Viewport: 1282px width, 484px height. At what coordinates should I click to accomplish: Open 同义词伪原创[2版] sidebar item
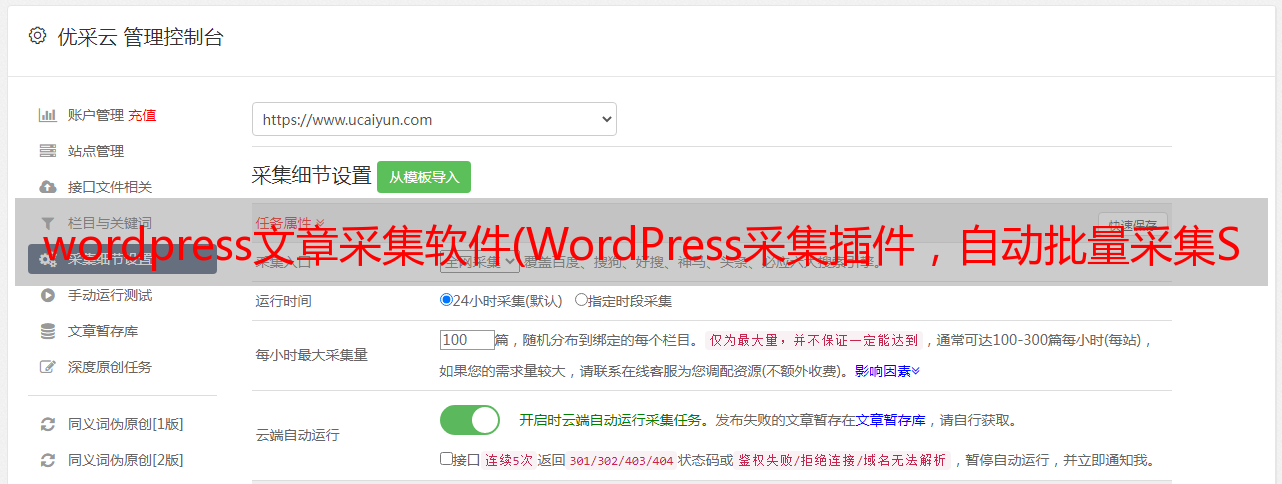point(126,460)
